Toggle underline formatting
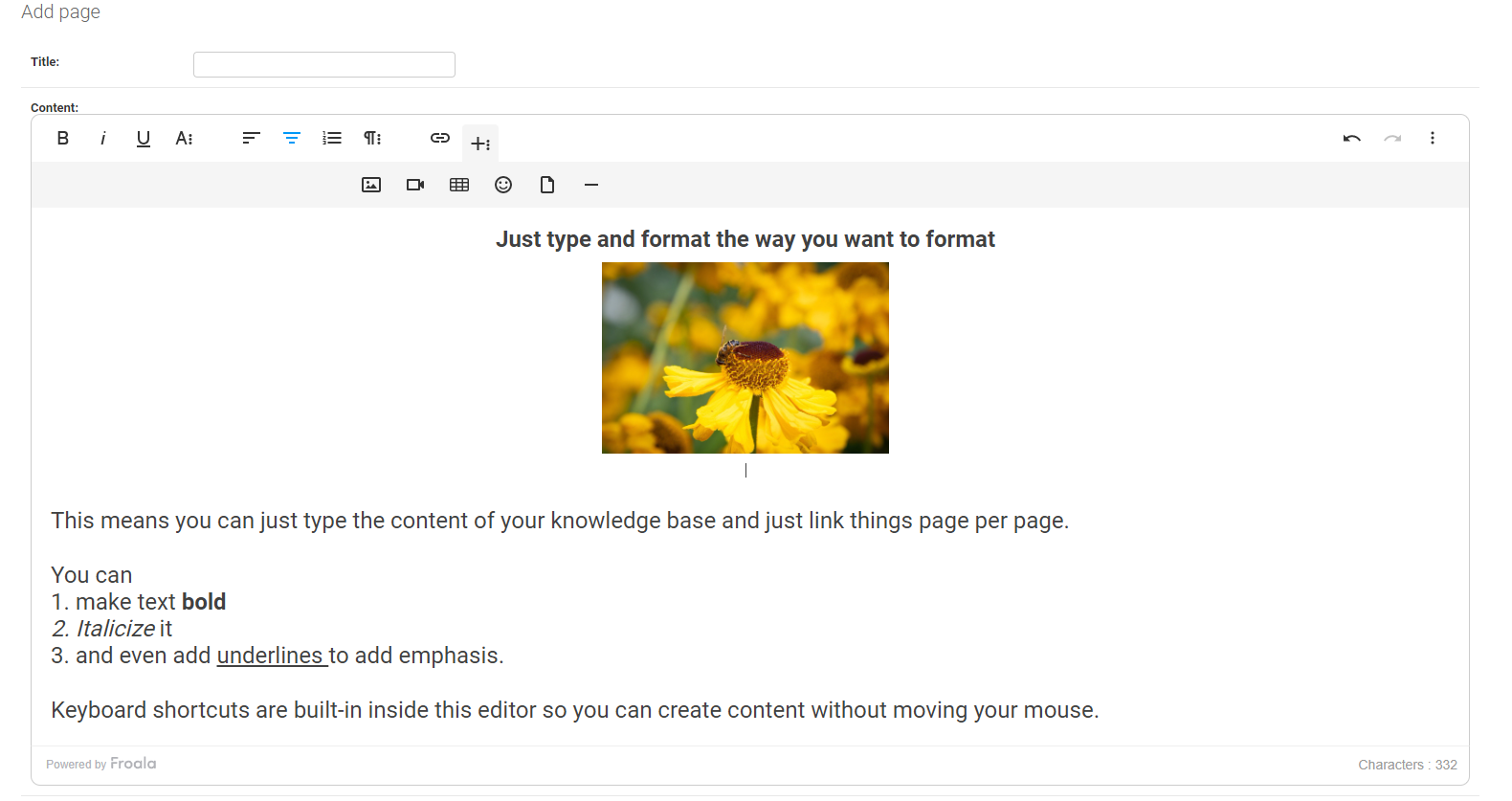This screenshot has width=1512, height=801. pos(144,139)
